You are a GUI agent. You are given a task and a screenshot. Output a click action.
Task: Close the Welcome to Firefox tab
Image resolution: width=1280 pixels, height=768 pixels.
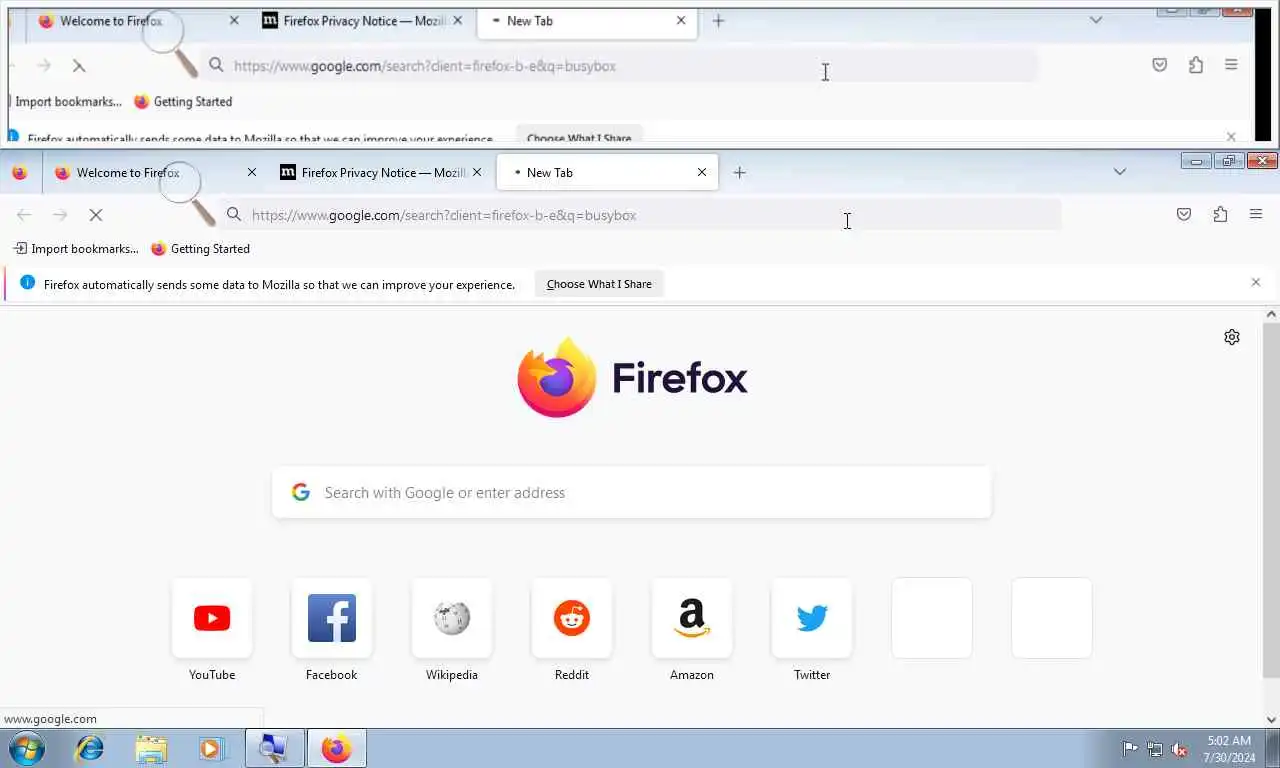pyautogui.click(x=252, y=173)
